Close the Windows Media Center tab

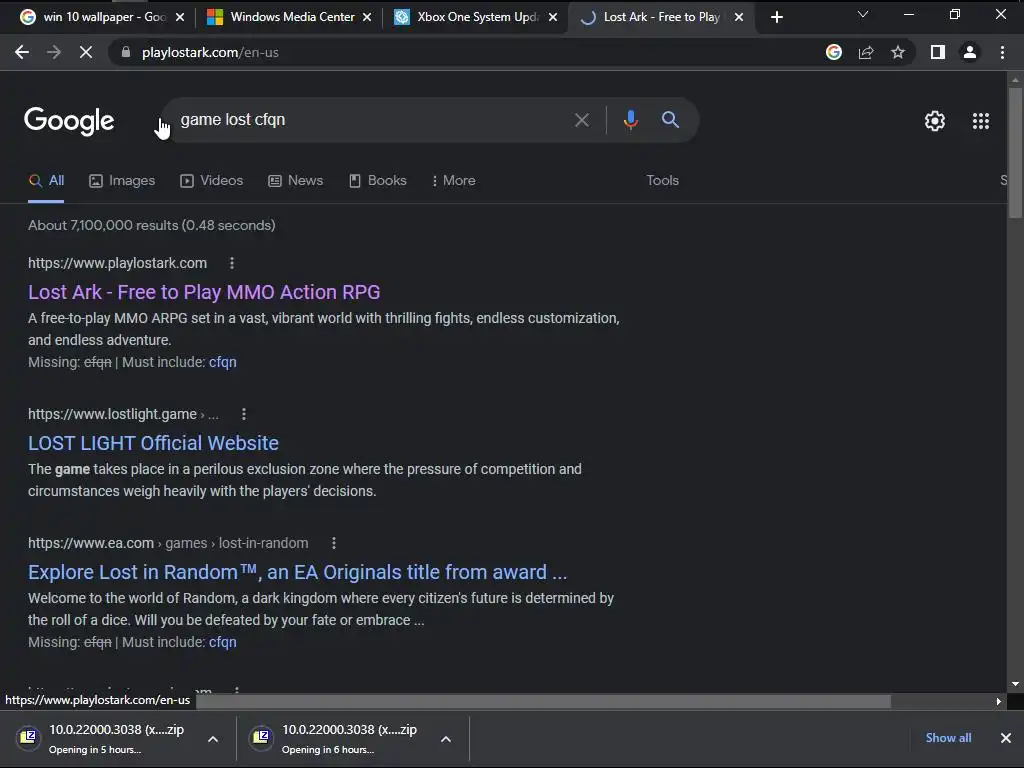point(367,17)
